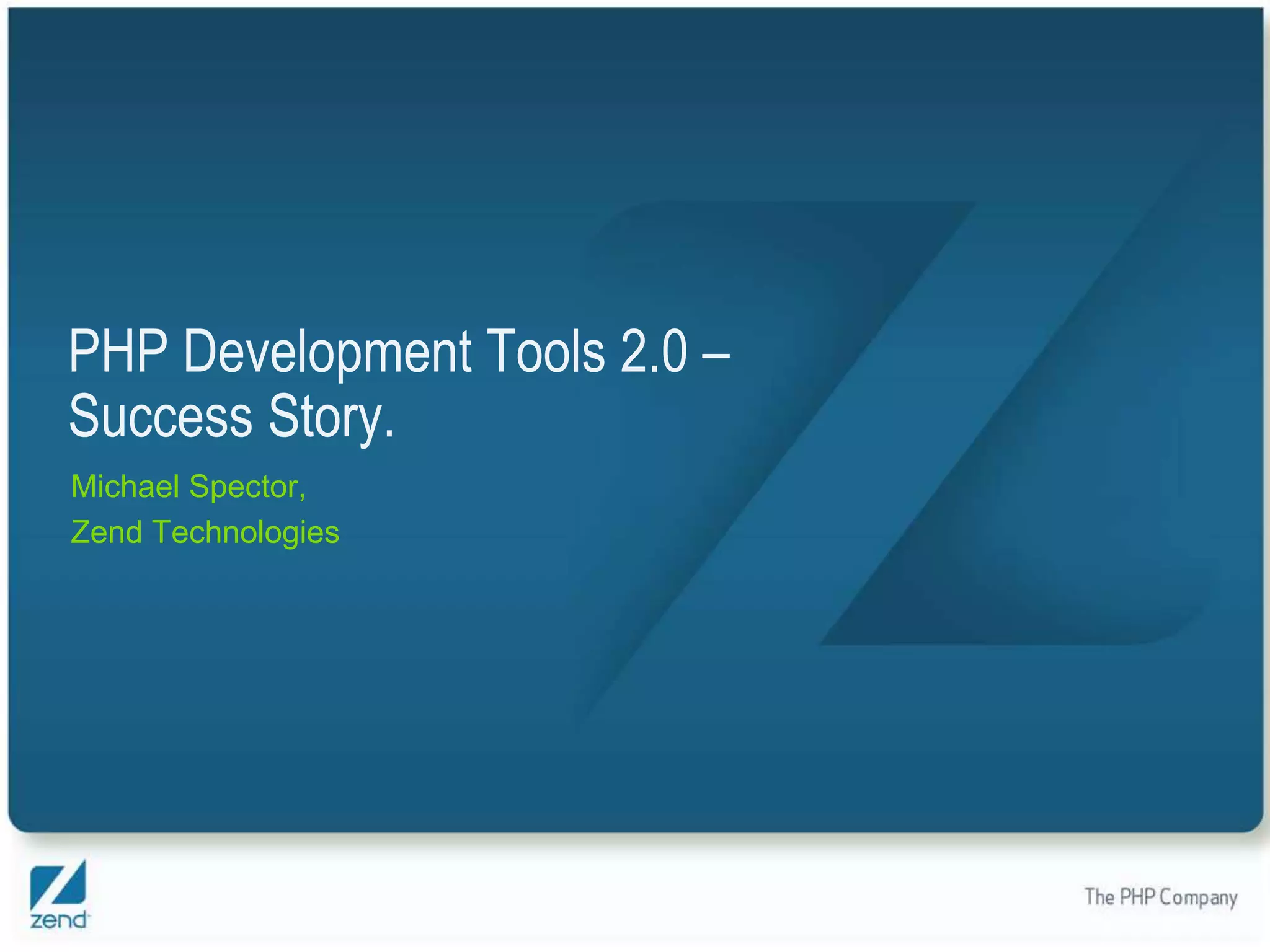Click the word "The" in the footer tagline
This screenshot has height=952, width=1270.
click(x=1099, y=897)
